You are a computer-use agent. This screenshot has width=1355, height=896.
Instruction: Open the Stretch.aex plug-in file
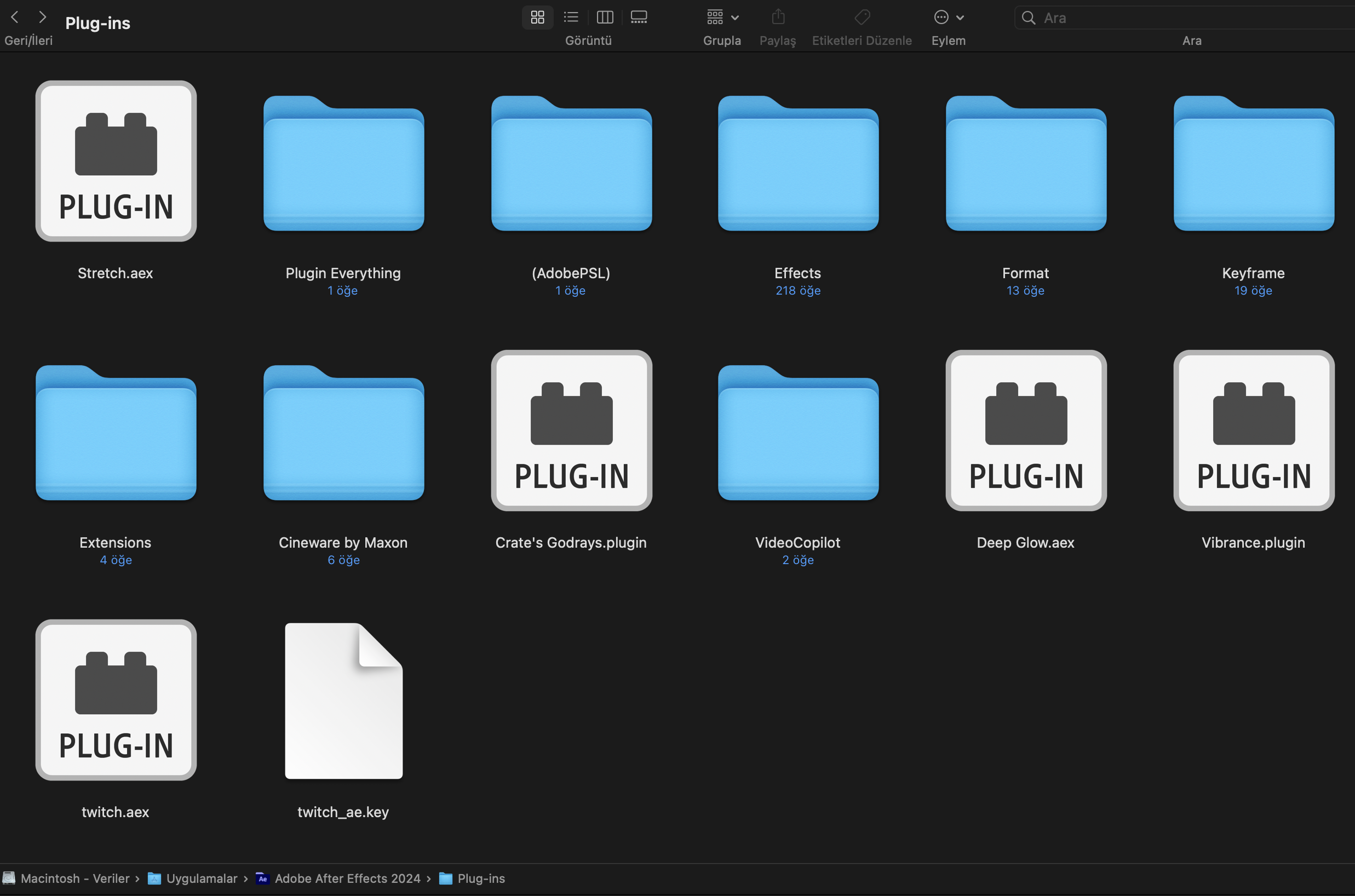[x=116, y=162]
